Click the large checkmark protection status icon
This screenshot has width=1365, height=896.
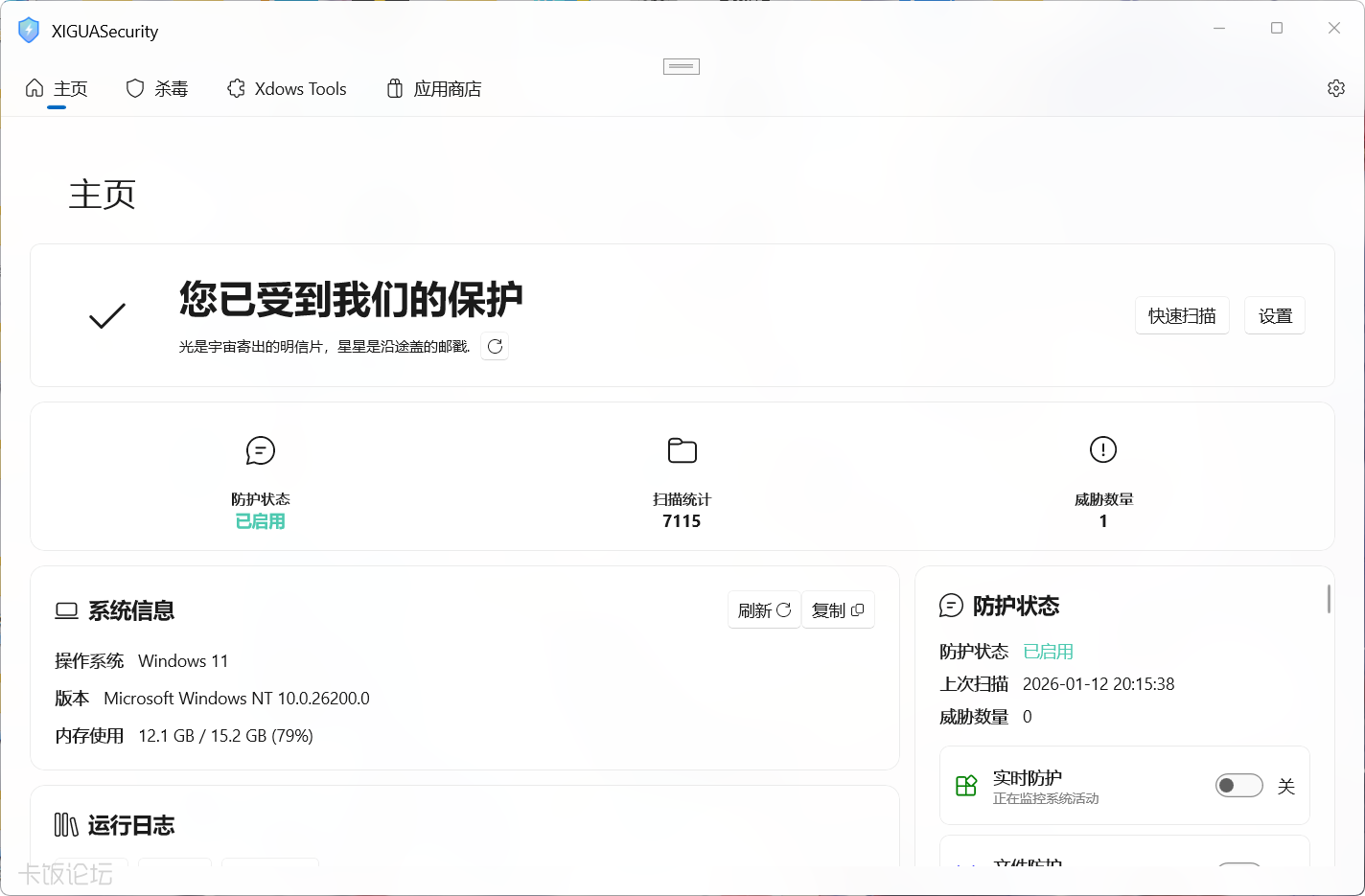tap(107, 315)
